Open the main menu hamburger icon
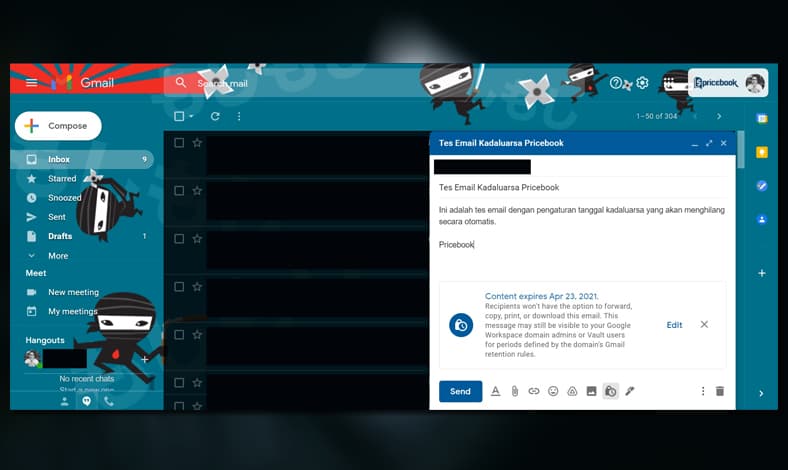Screen dimensions: 788x470 [x=31, y=82]
